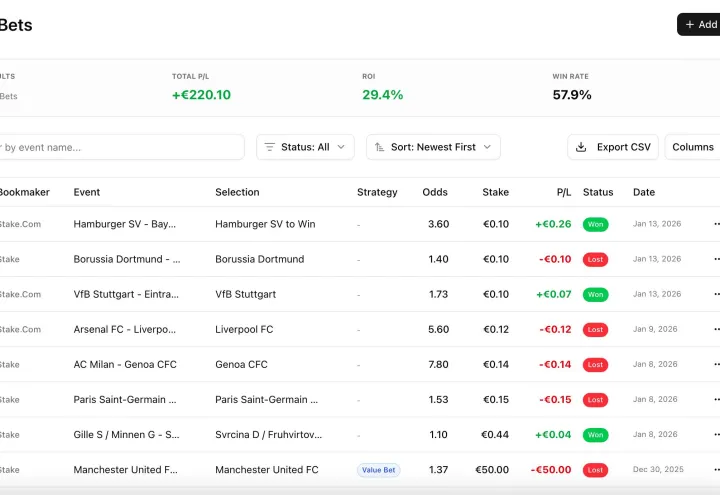720x495 pixels.
Task: Click selection Hamburger SV to Win
Action: [x=265, y=224]
